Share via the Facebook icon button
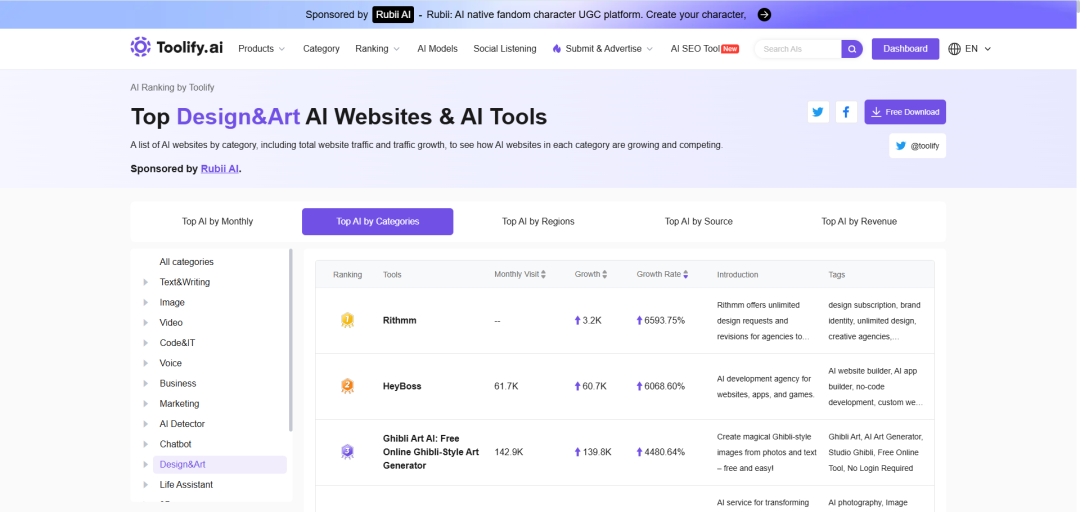 [846, 112]
